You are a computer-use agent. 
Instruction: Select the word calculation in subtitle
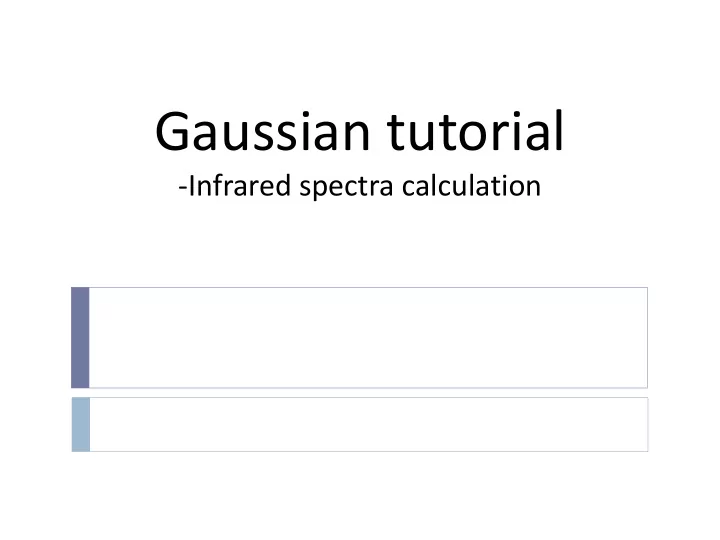tap(472, 186)
